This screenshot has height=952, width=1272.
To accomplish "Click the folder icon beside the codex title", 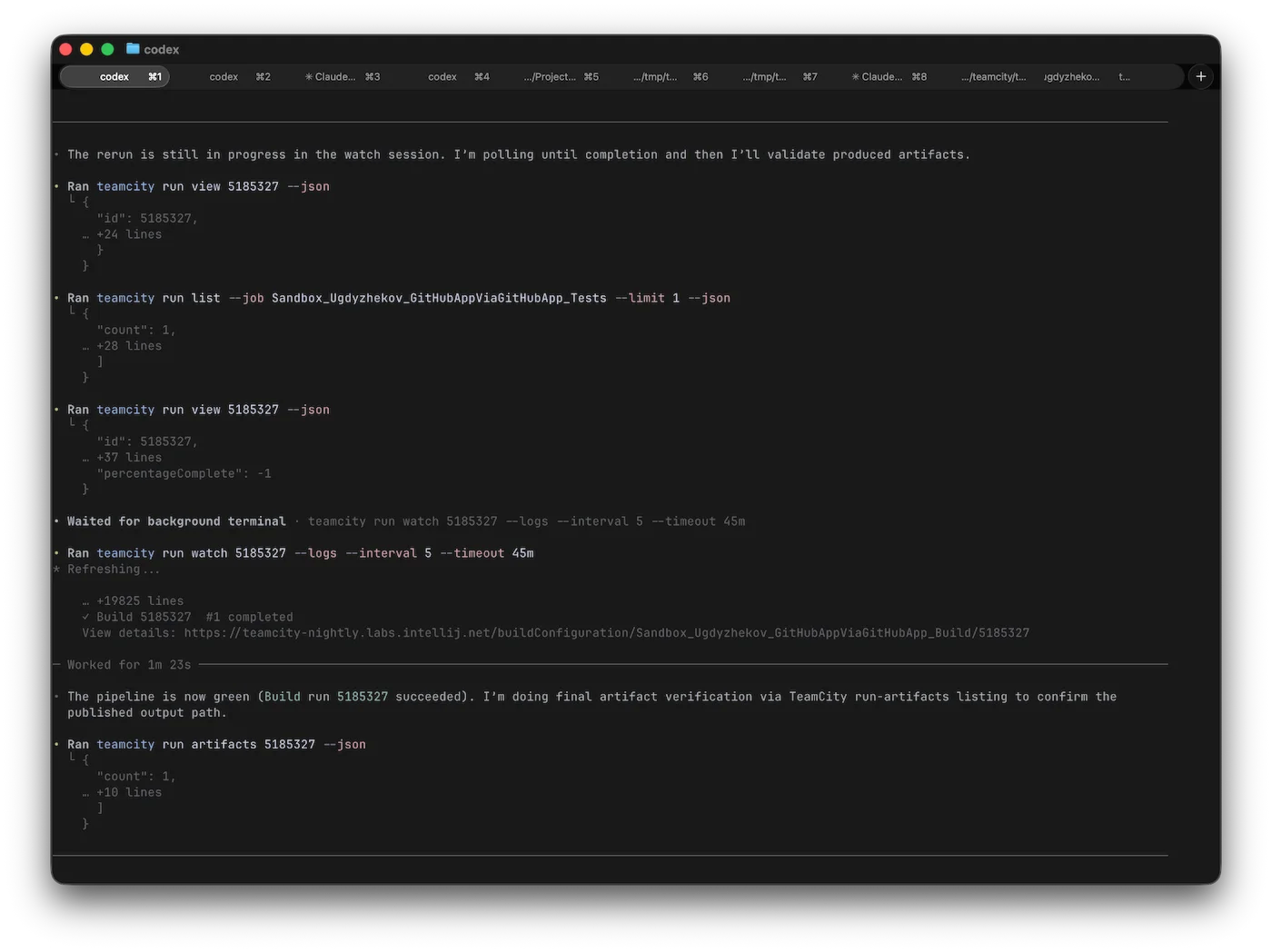I will 133,48.
